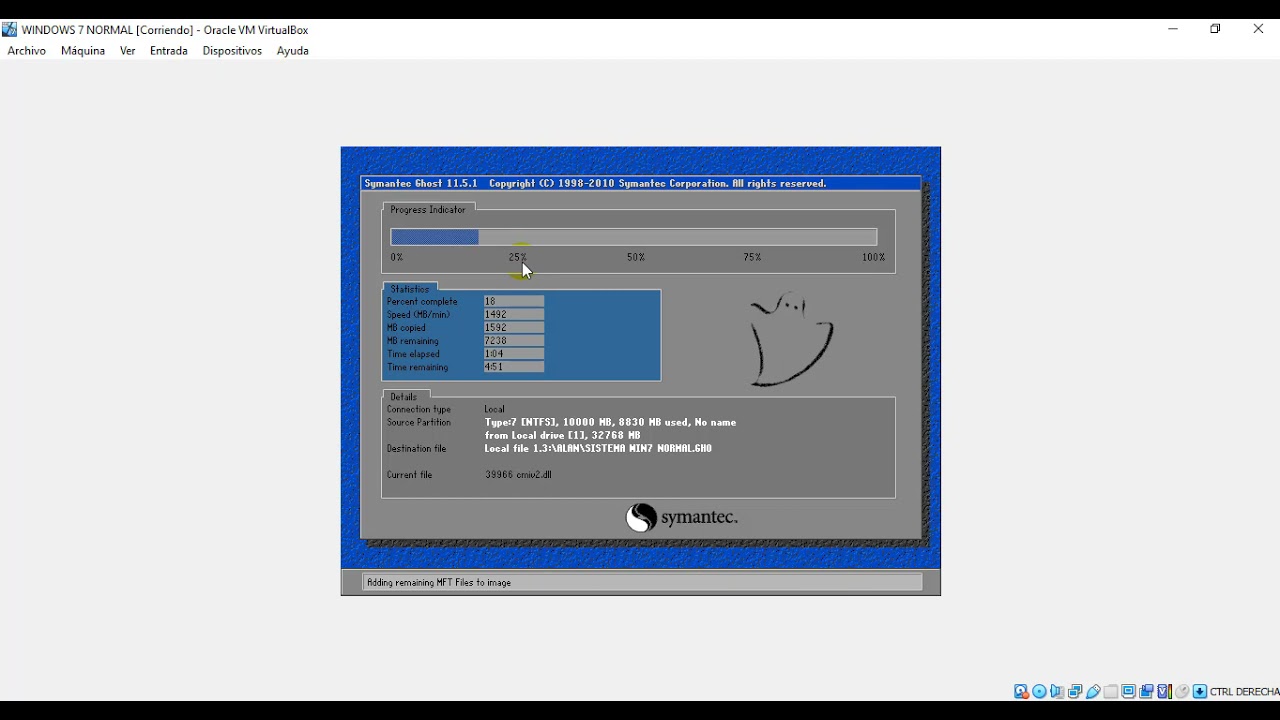Minimize the VirtualBox window

[x=1173, y=29]
